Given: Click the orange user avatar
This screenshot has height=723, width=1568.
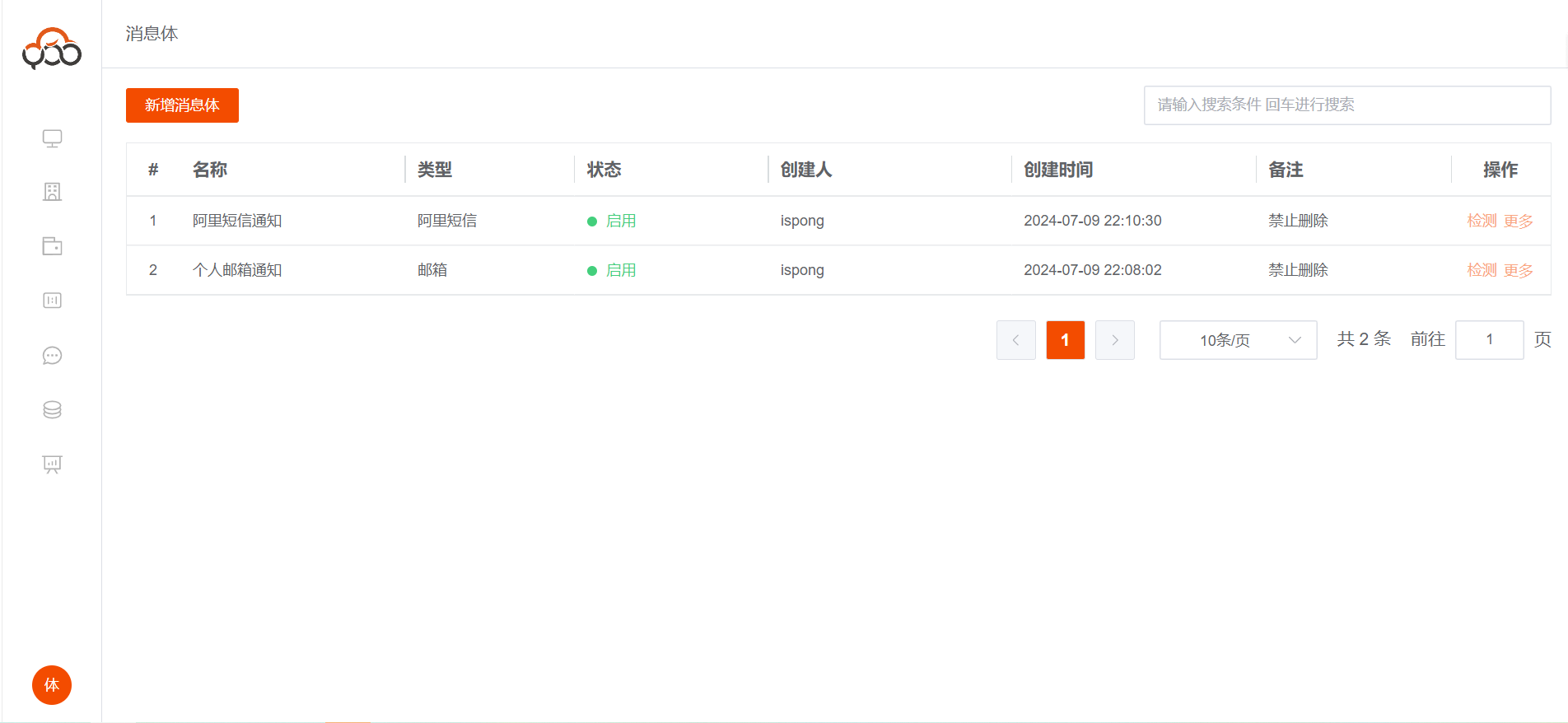Looking at the screenshot, I should 52,685.
